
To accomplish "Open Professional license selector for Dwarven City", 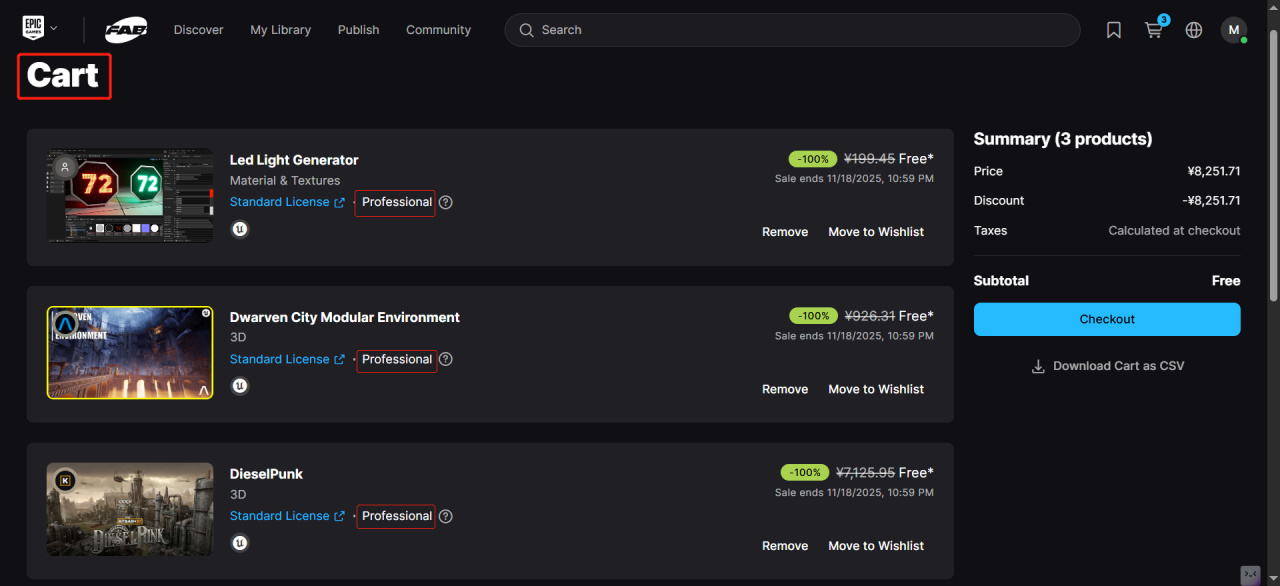I will 396,359.
